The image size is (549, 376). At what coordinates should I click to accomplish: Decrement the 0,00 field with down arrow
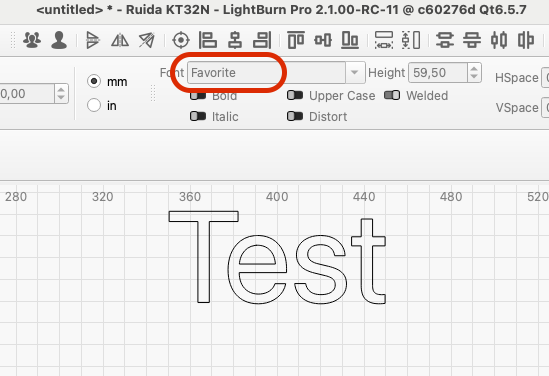(x=61, y=98)
